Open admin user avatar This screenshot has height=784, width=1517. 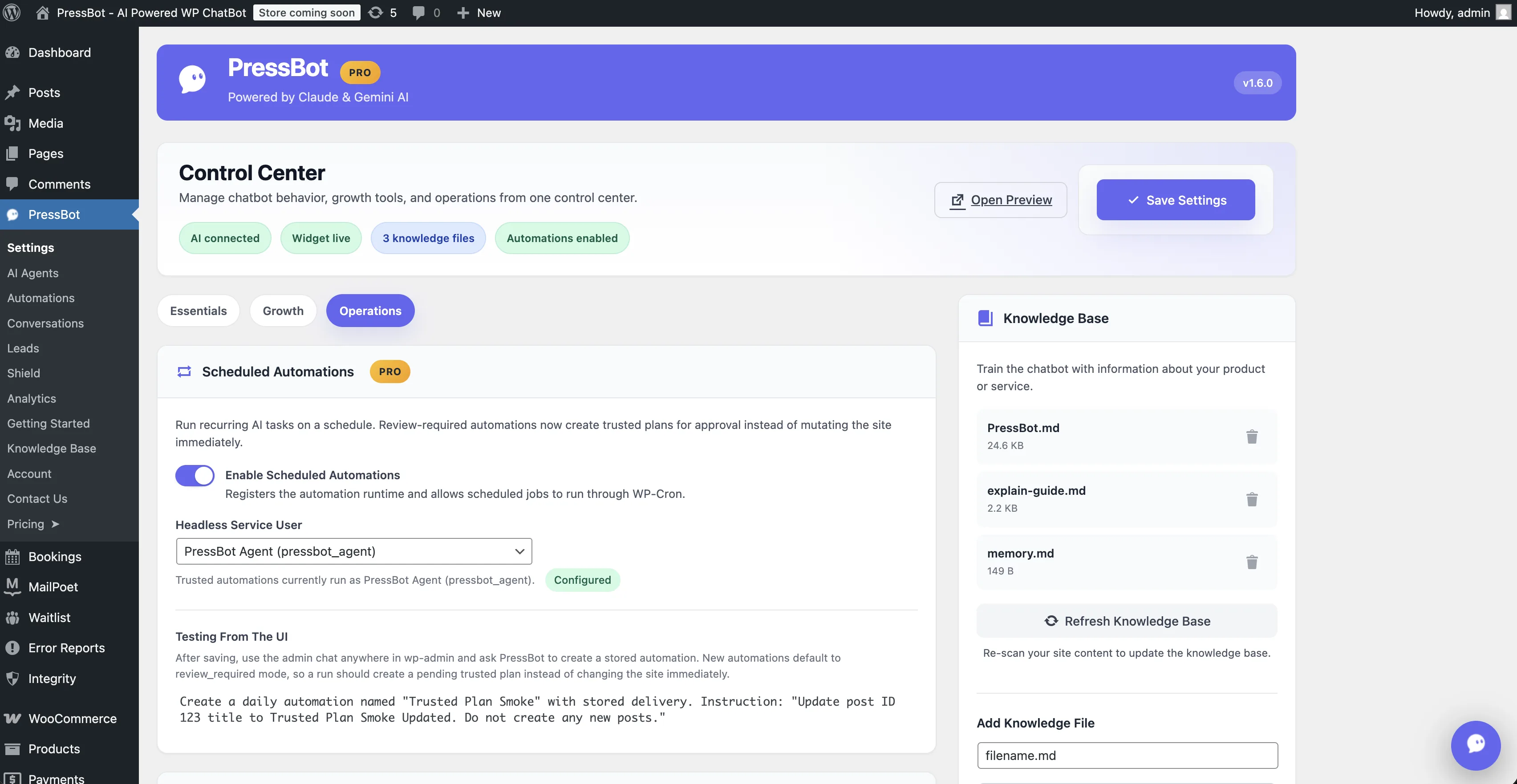click(x=1503, y=12)
